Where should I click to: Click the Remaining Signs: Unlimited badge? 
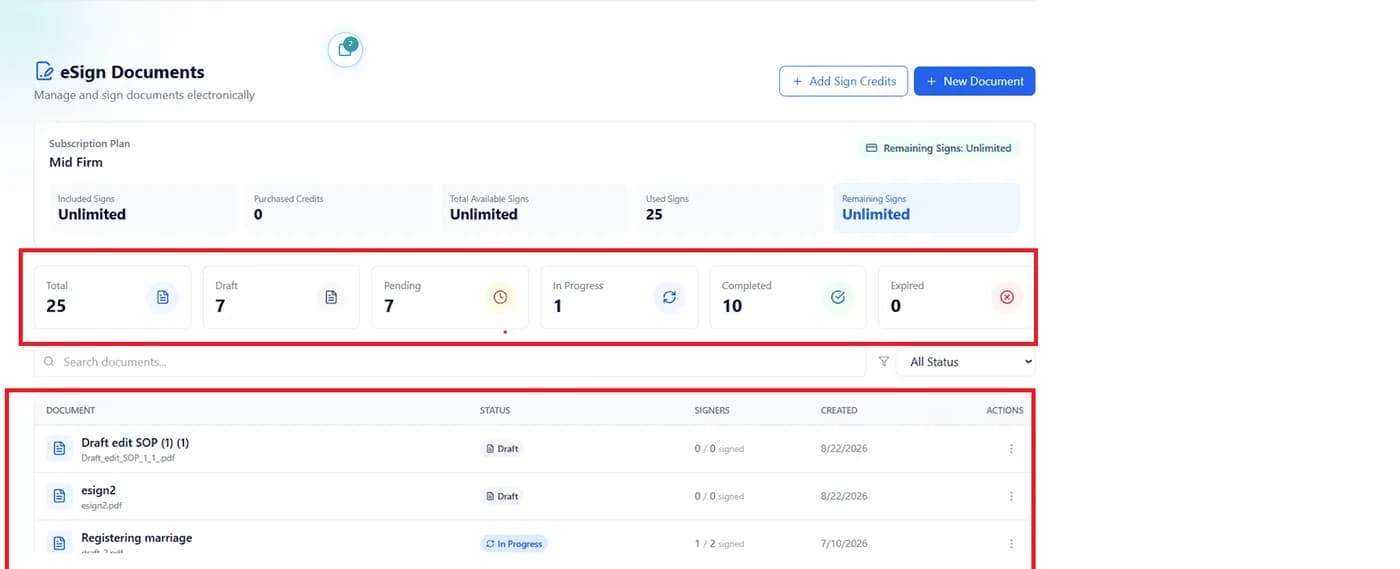[938, 148]
